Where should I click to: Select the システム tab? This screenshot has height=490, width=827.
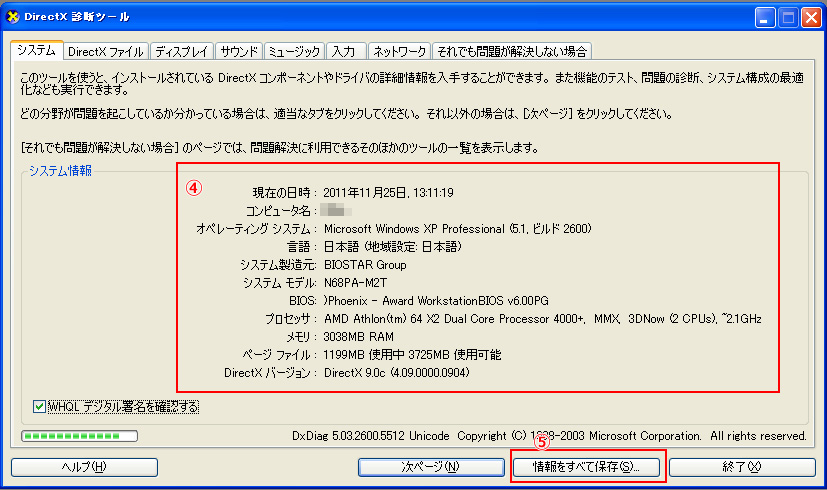pos(36,50)
